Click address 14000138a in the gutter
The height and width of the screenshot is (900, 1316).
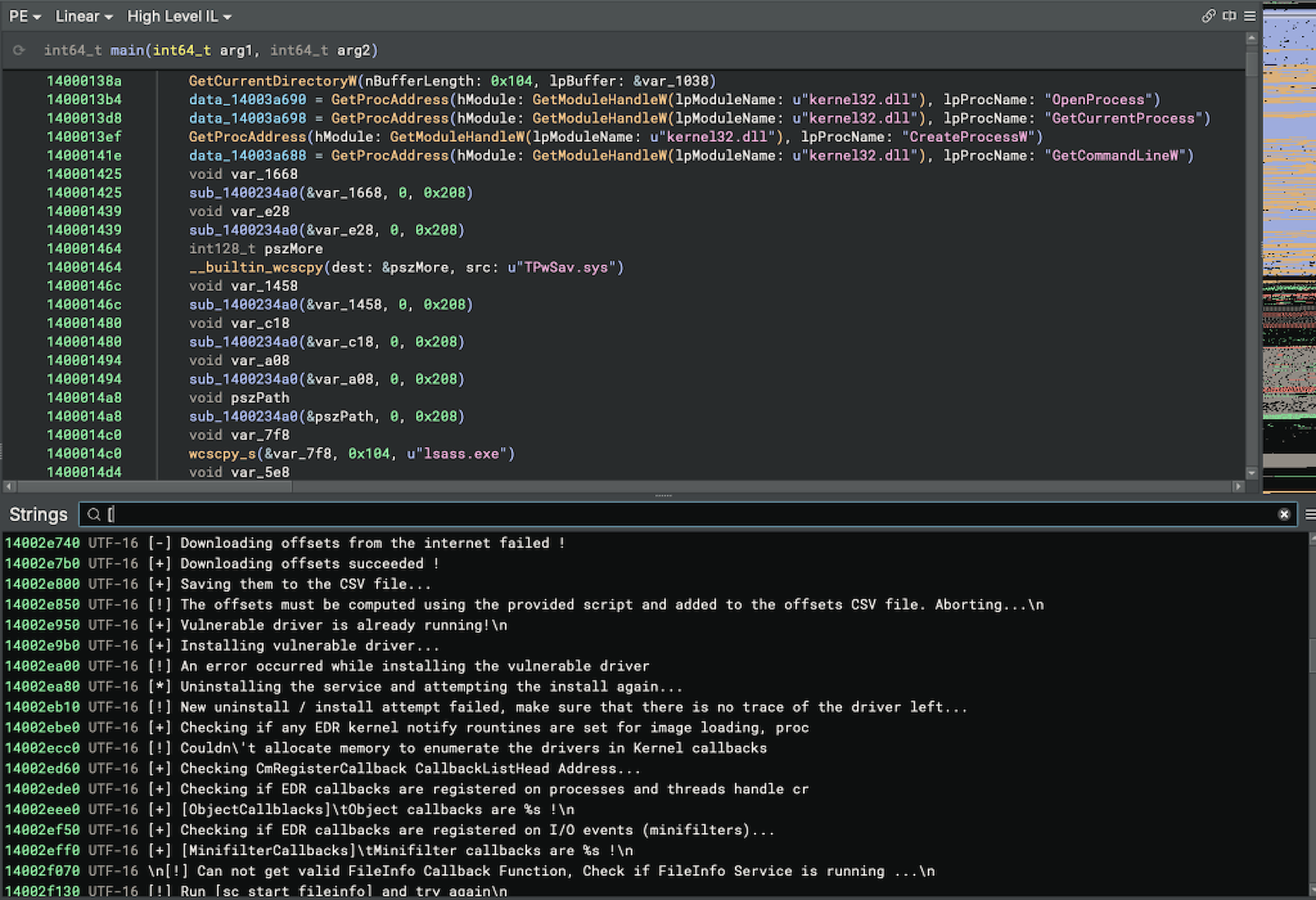click(84, 81)
